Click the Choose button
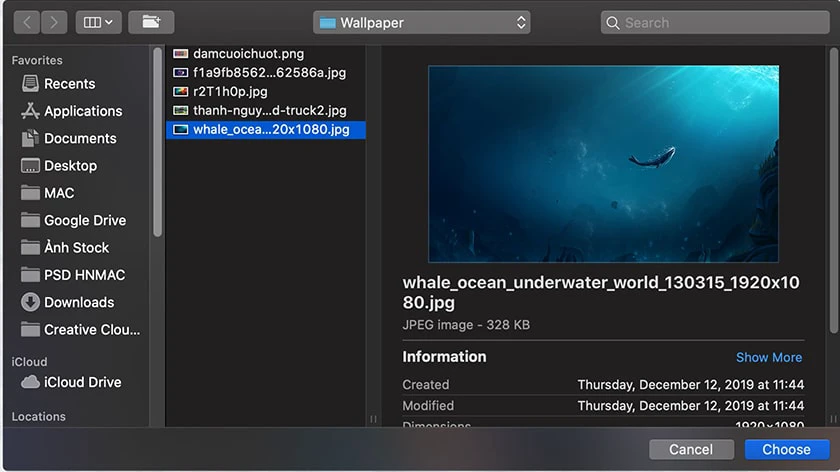The image size is (840, 472). (x=786, y=449)
